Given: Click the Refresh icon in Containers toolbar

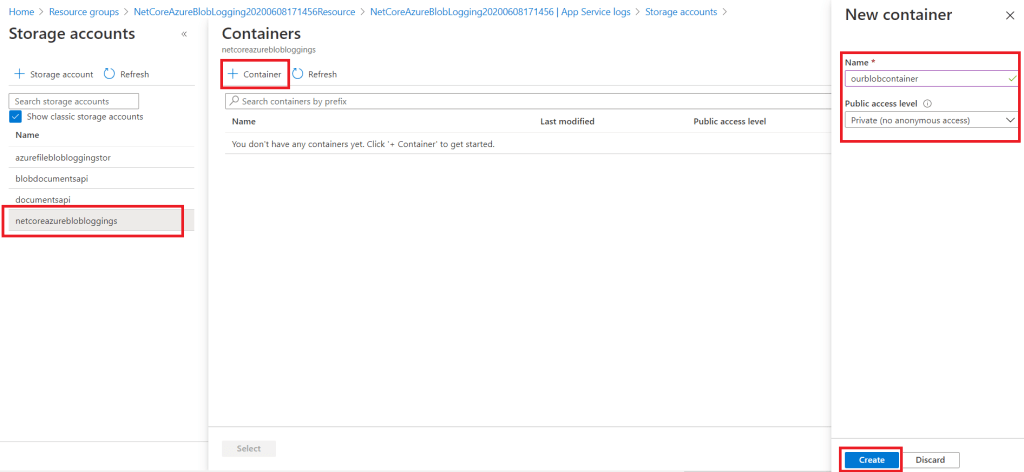Looking at the screenshot, I should point(298,74).
